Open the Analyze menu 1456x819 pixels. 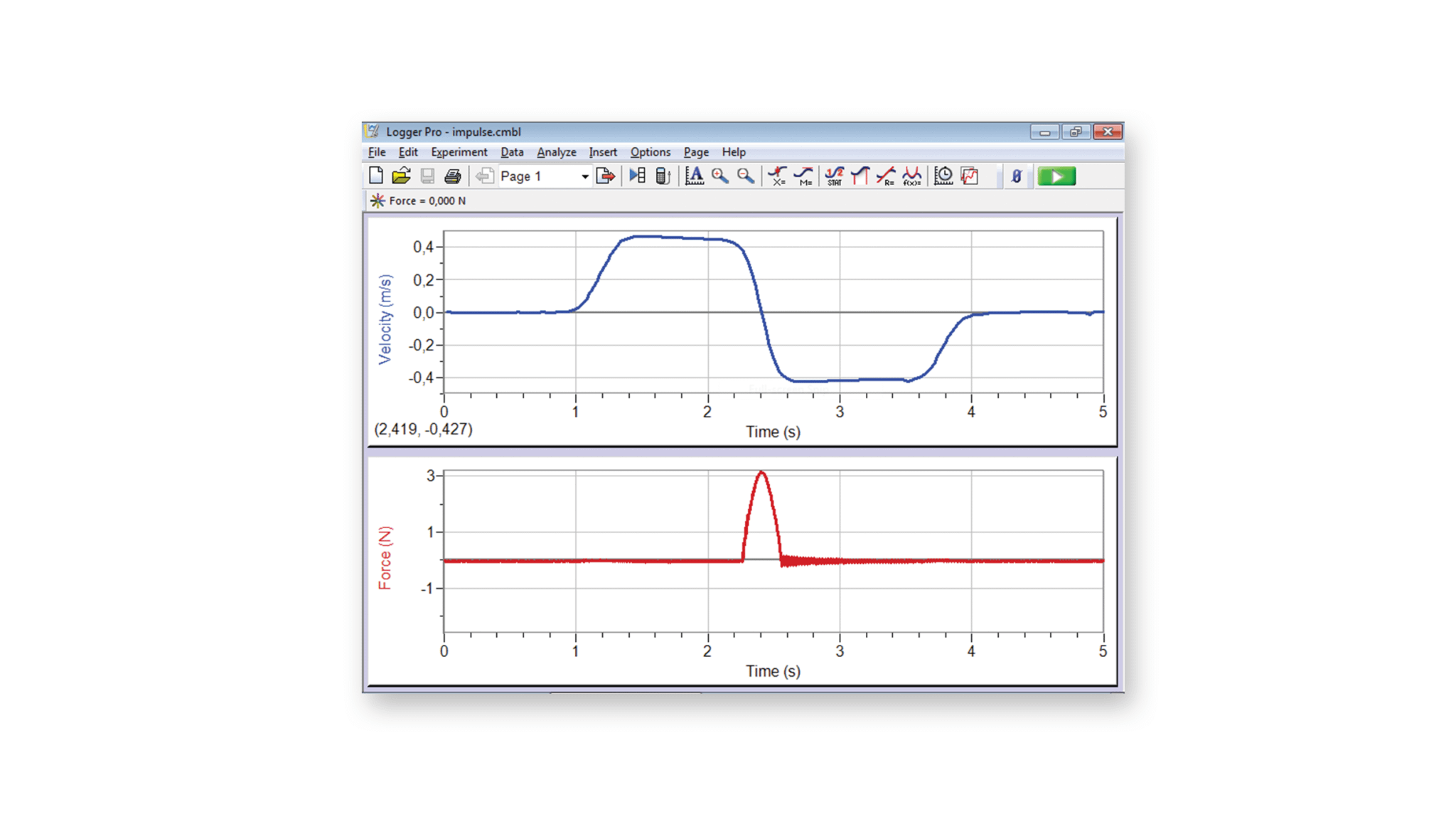pyautogui.click(x=557, y=152)
